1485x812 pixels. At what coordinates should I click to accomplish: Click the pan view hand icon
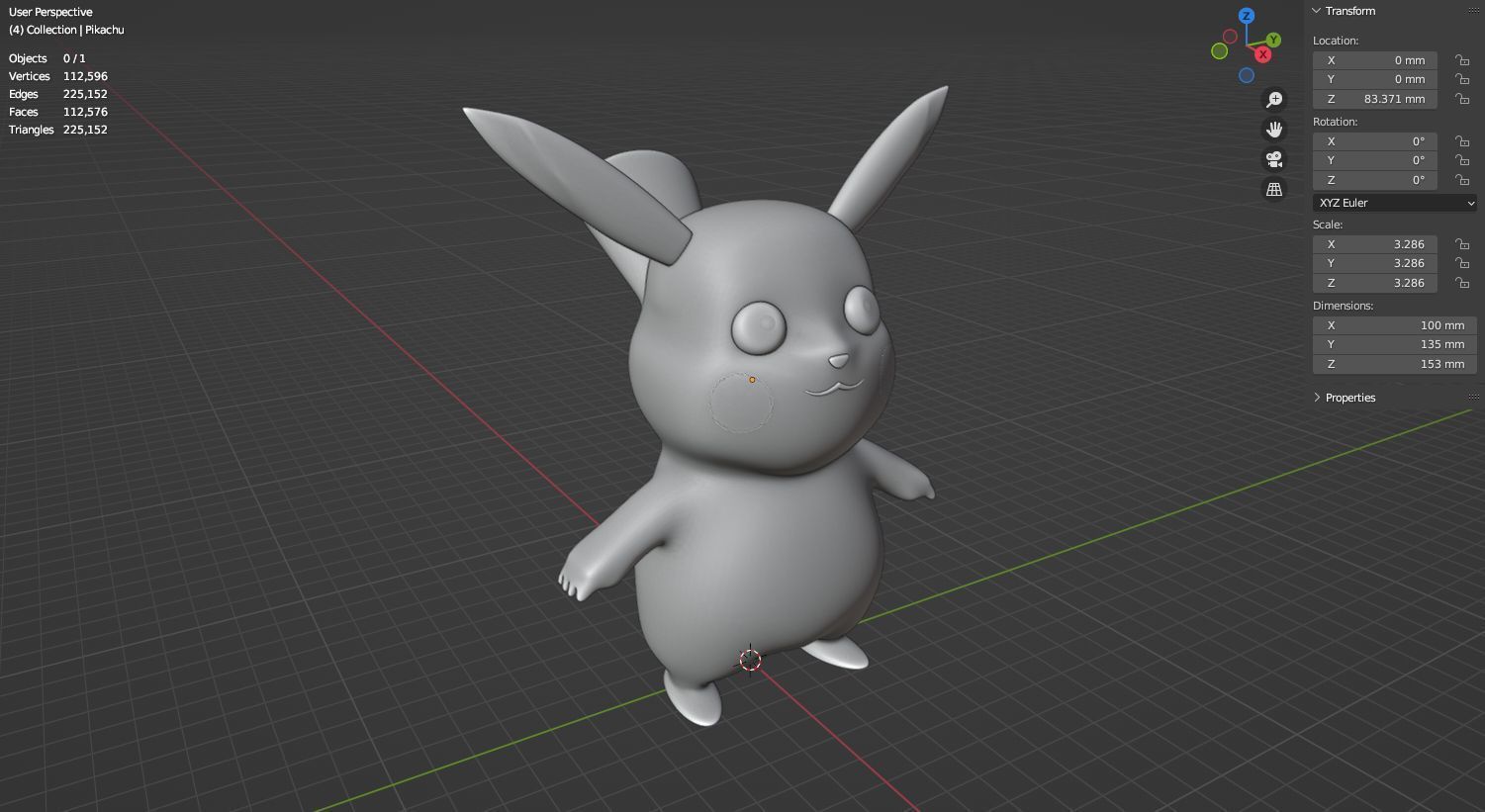[1274, 130]
